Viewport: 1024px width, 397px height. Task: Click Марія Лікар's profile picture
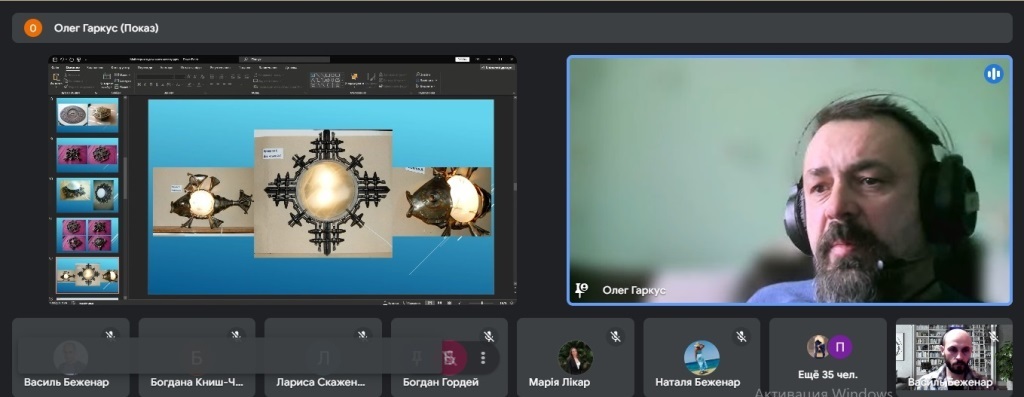tap(575, 357)
